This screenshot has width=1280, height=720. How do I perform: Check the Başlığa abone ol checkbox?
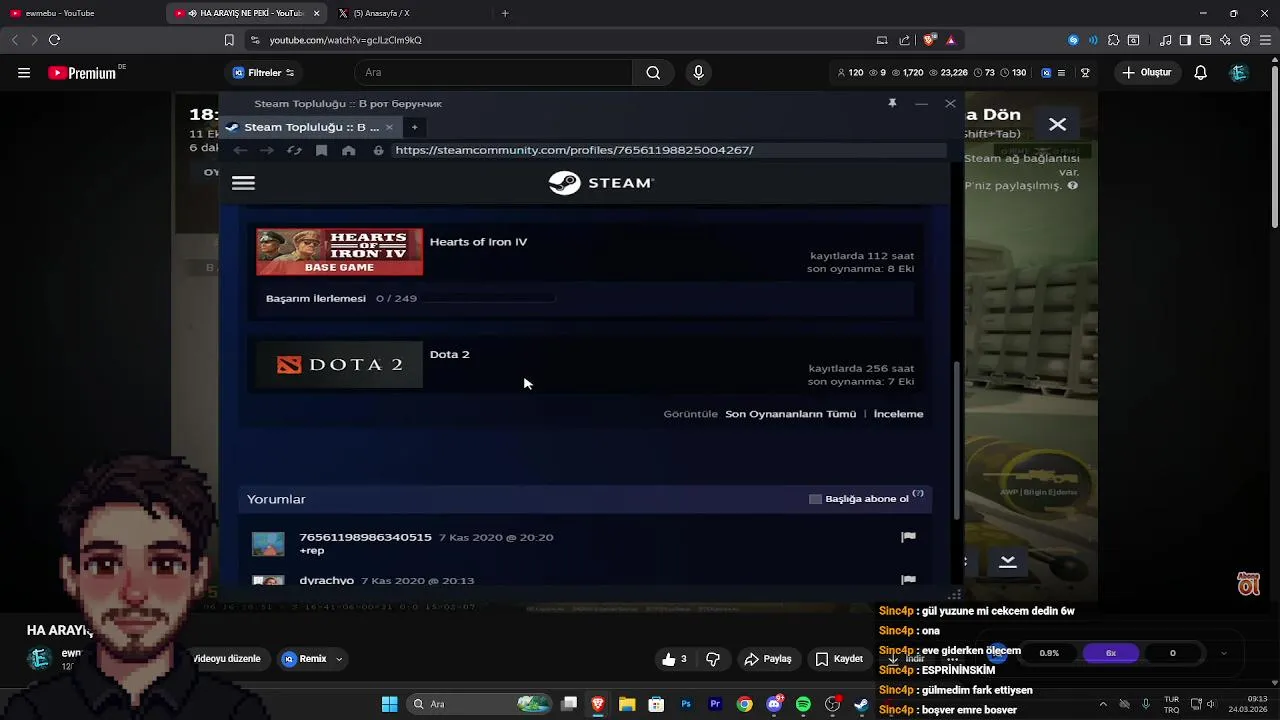pyautogui.click(x=815, y=499)
